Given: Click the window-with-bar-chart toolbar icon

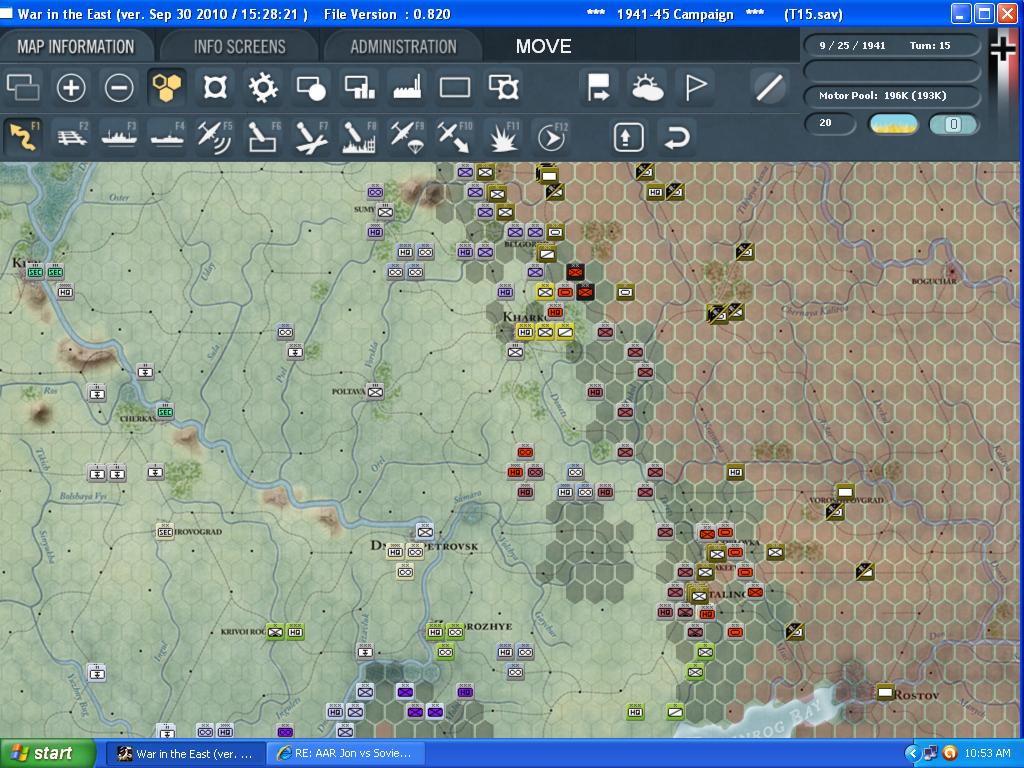Looking at the screenshot, I should (359, 87).
